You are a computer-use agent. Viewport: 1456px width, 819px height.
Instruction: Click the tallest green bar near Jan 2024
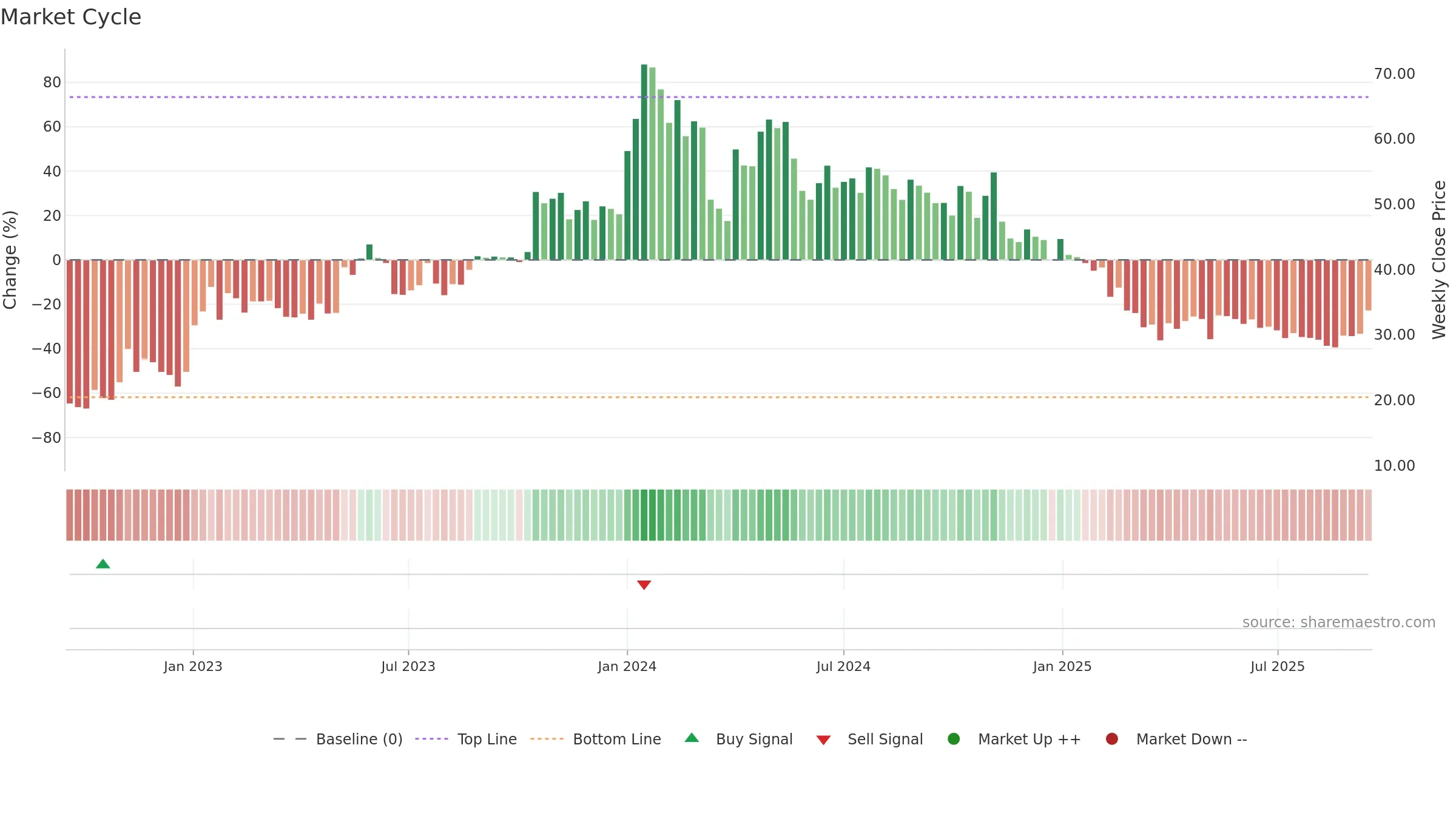[x=644, y=162]
